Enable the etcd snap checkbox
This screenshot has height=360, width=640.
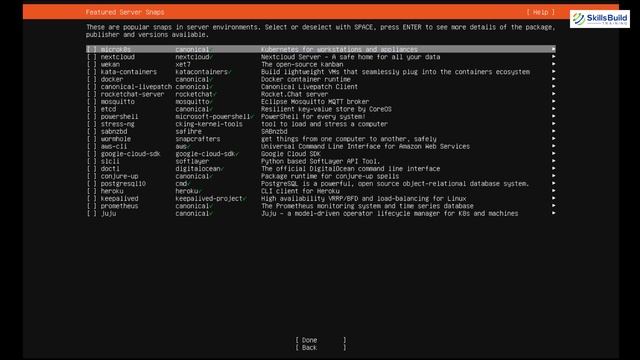pyautogui.click(x=91, y=109)
